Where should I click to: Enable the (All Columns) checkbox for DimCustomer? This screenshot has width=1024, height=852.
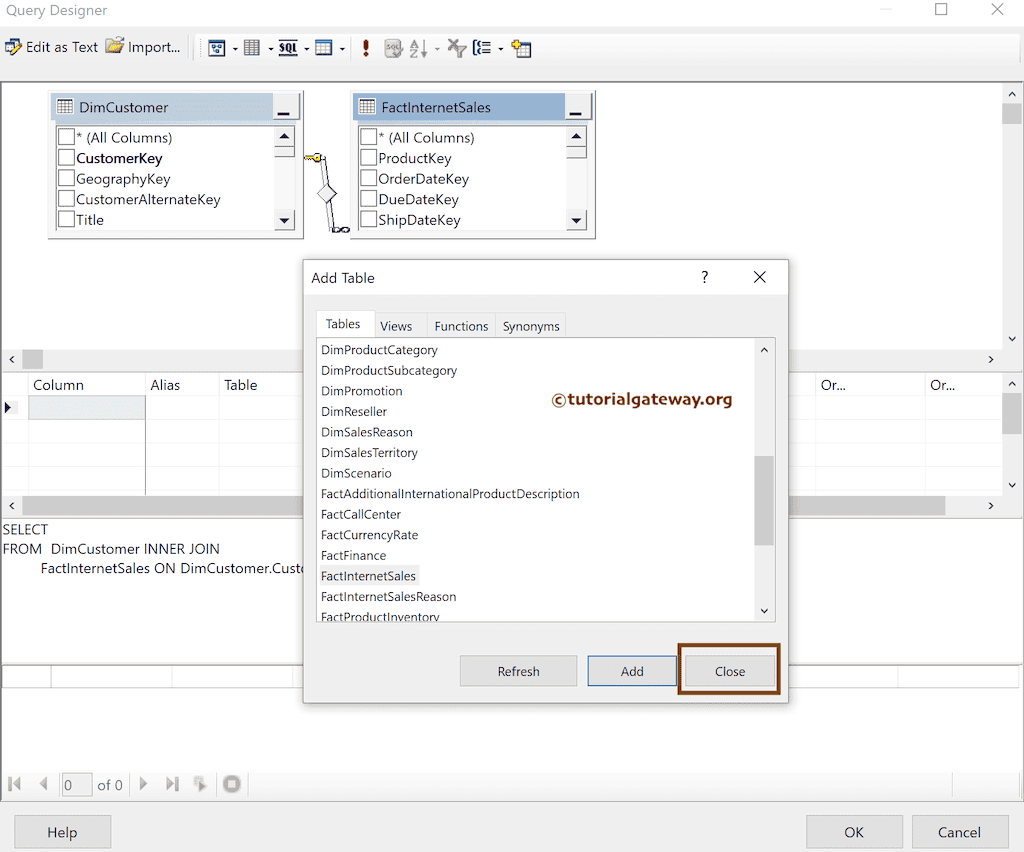point(66,137)
